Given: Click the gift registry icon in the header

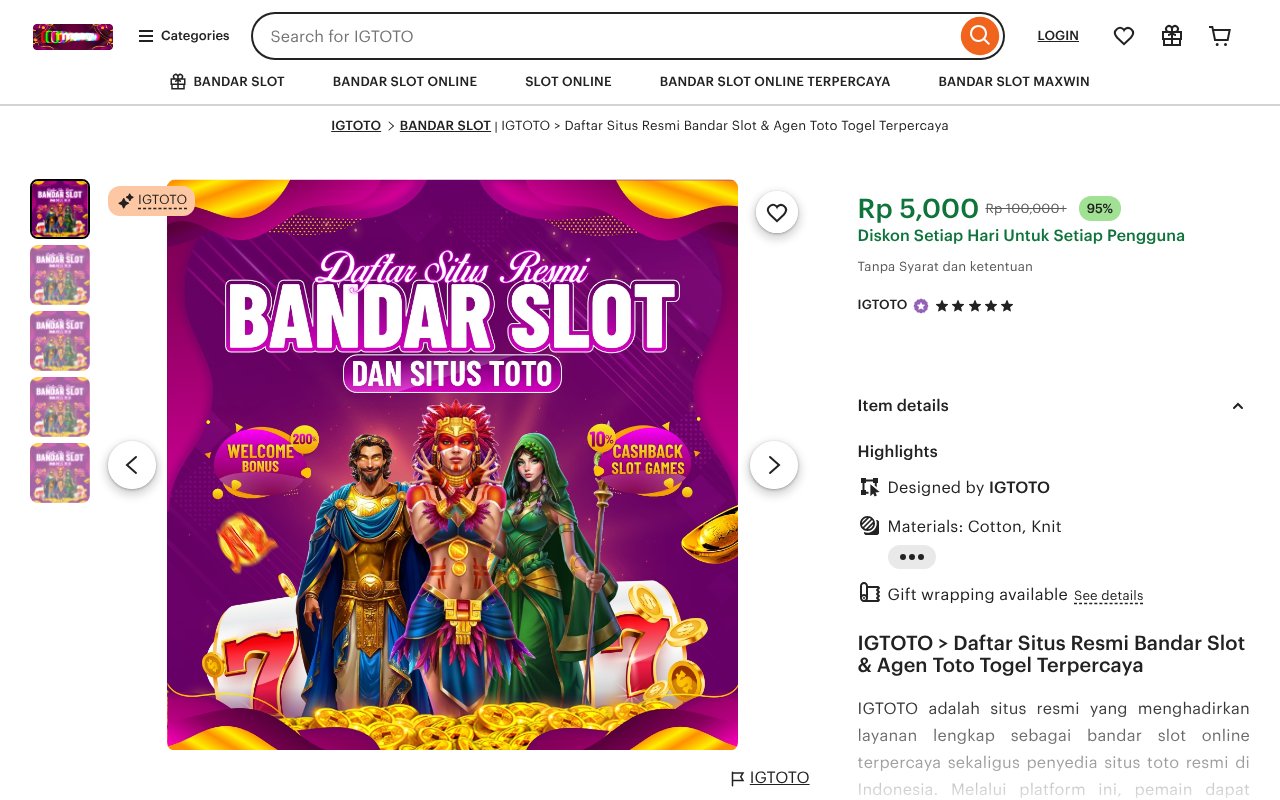Looking at the screenshot, I should point(1171,35).
